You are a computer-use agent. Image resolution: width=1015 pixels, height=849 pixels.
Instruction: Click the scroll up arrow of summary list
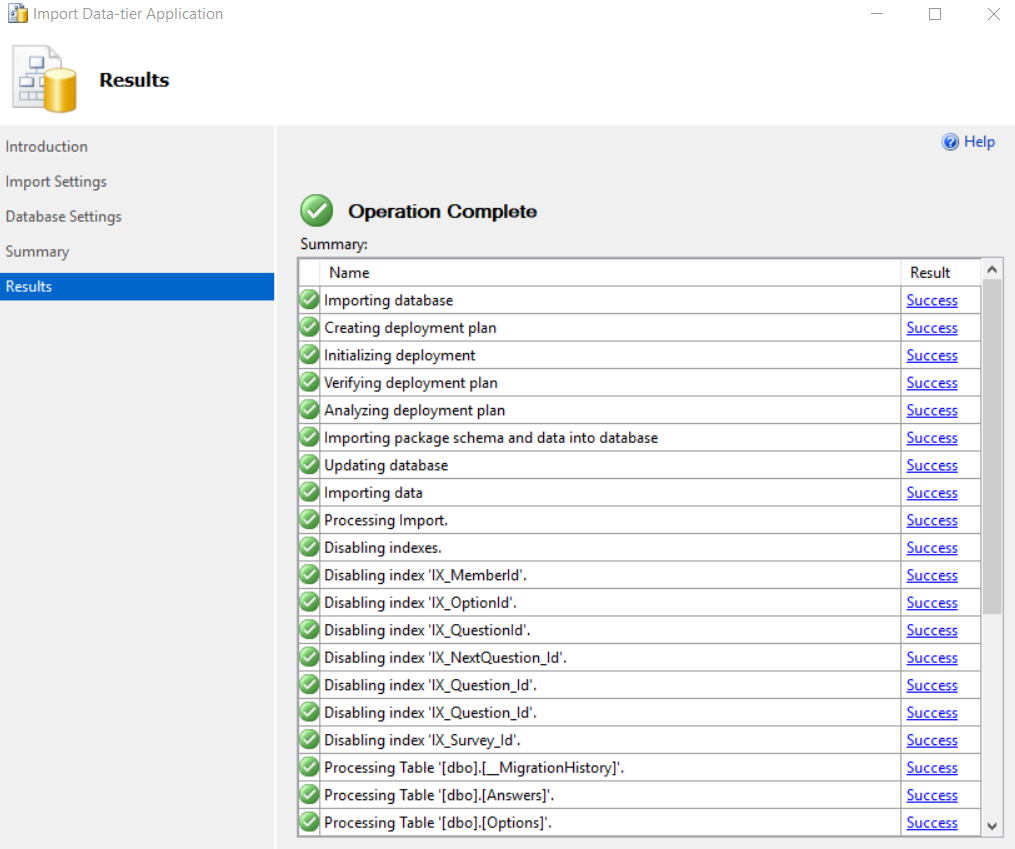click(992, 269)
